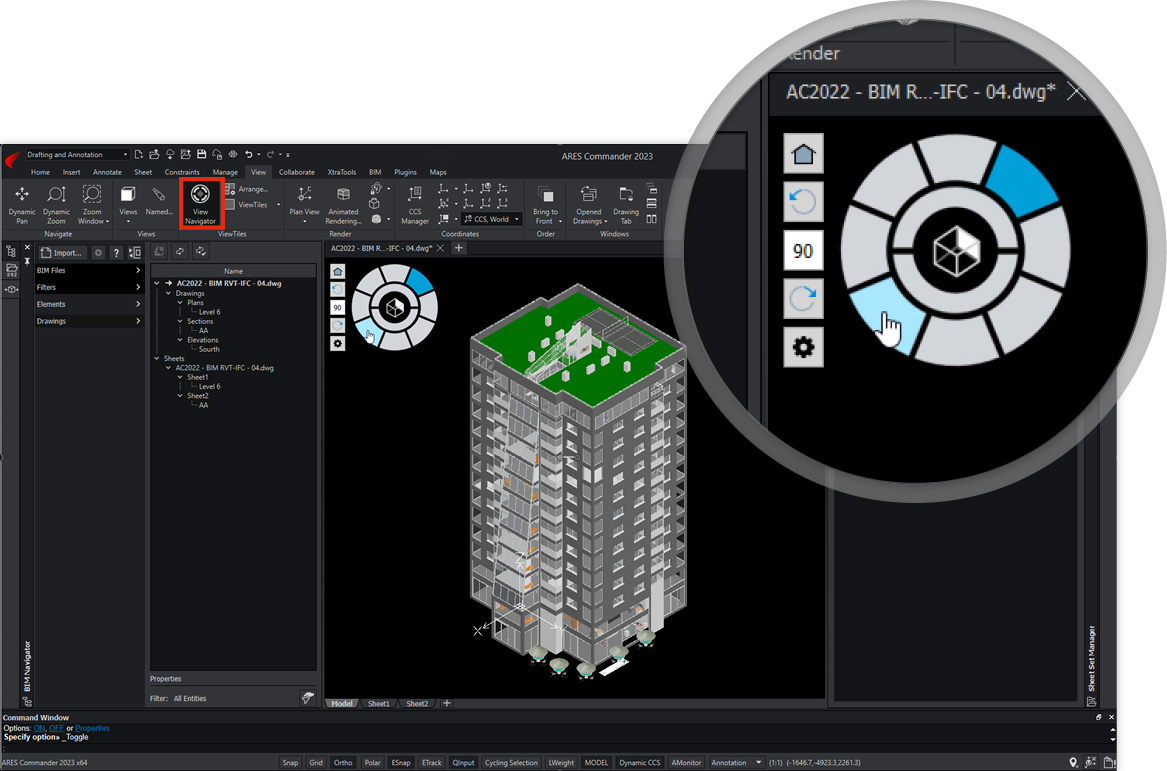
Task: Toggle Grid display in the status bar
Action: 316,762
